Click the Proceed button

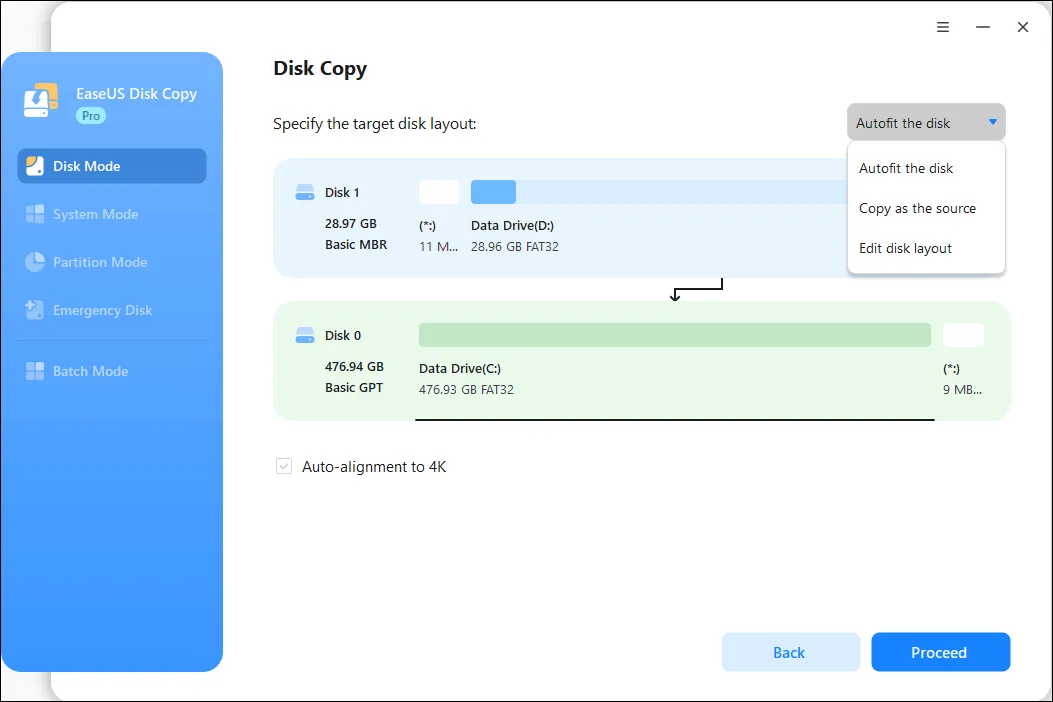pyautogui.click(x=940, y=652)
